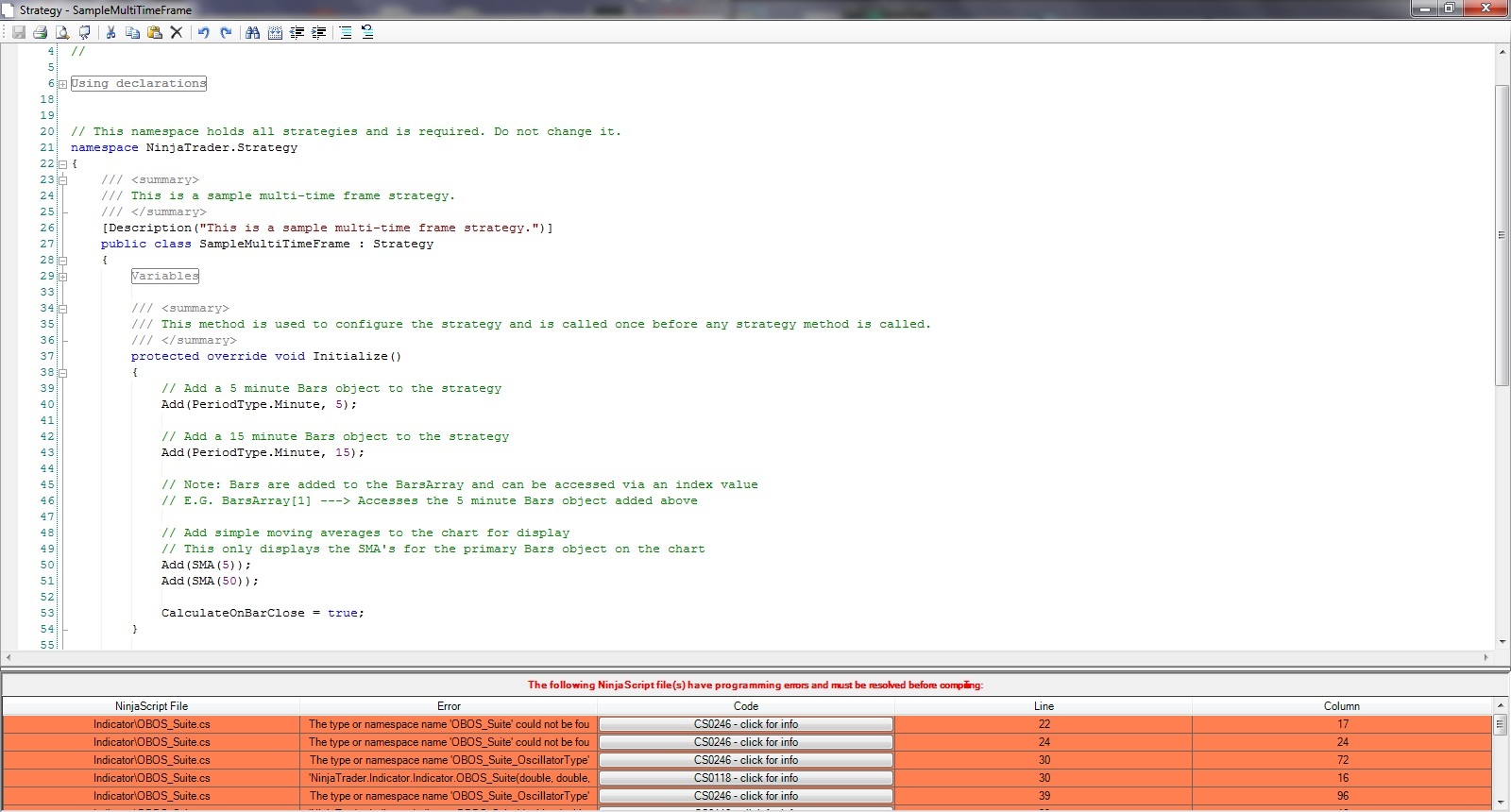Image resolution: width=1511 pixels, height=812 pixels.
Task: Click the Line cell showing 39
Action: click(1044, 796)
